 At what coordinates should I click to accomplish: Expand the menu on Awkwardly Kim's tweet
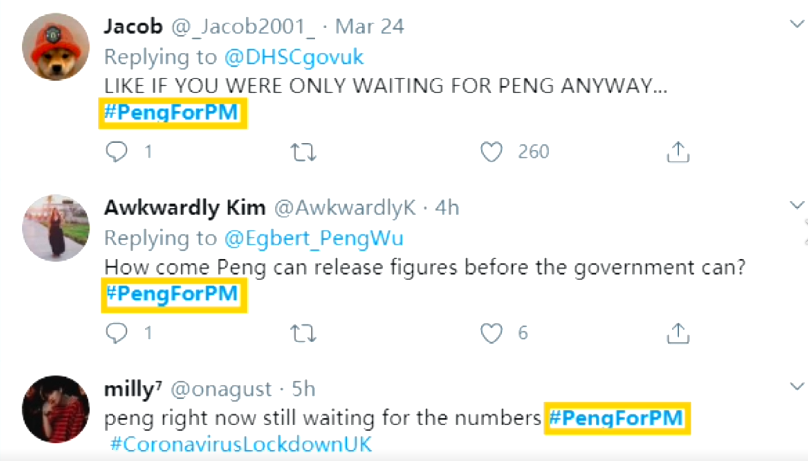coord(797,205)
